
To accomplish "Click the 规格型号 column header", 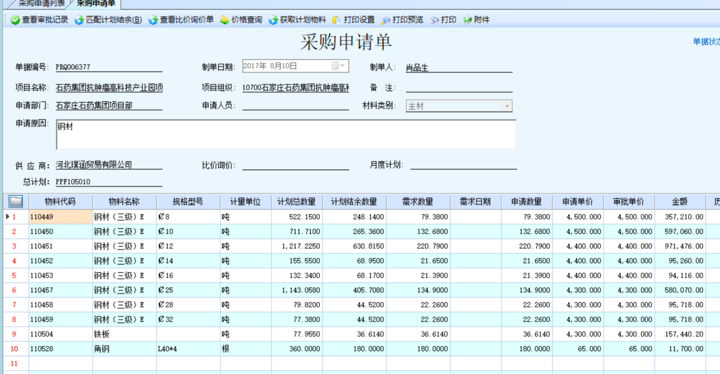I will click(188, 201).
